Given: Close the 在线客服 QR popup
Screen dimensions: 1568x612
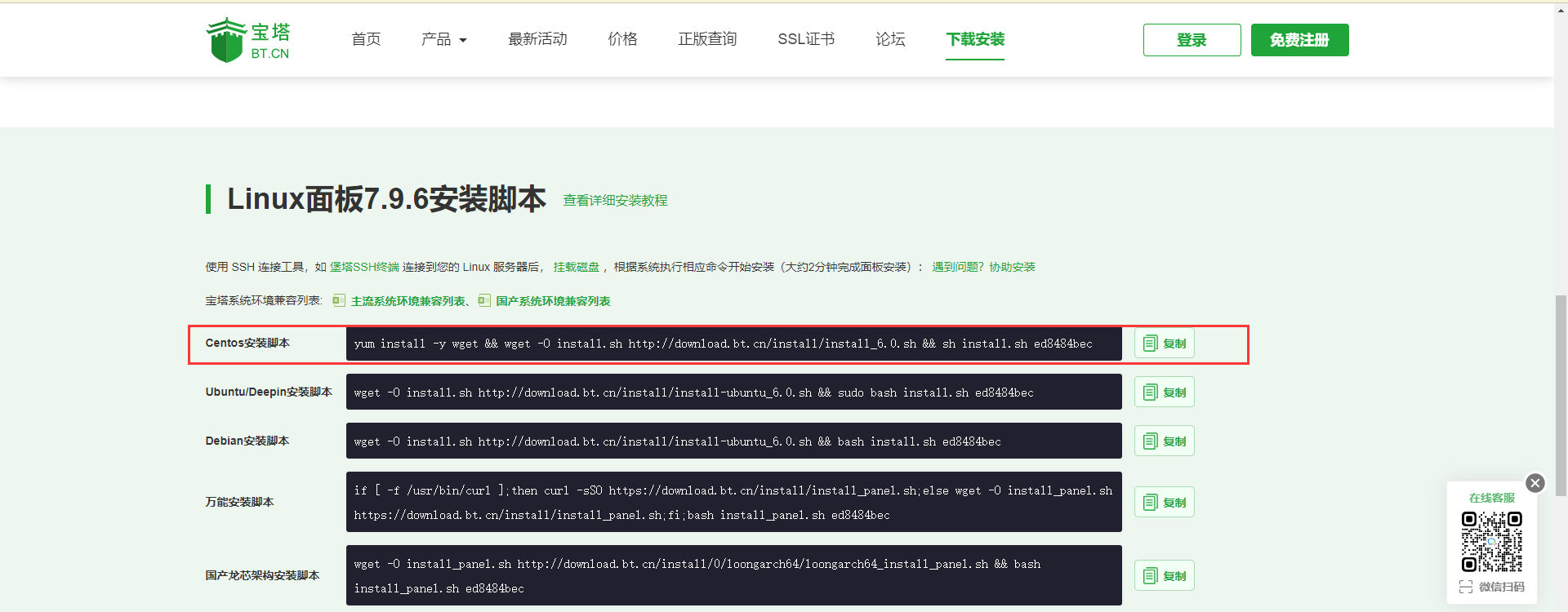Looking at the screenshot, I should click(x=1535, y=483).
